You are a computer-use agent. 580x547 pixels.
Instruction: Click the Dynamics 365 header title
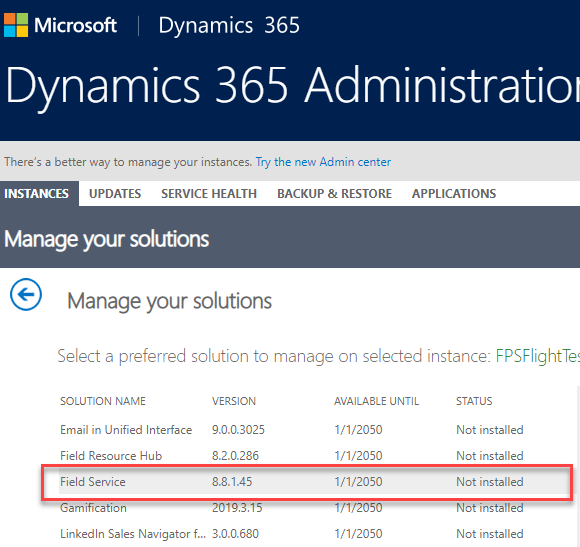coord(229,26)
